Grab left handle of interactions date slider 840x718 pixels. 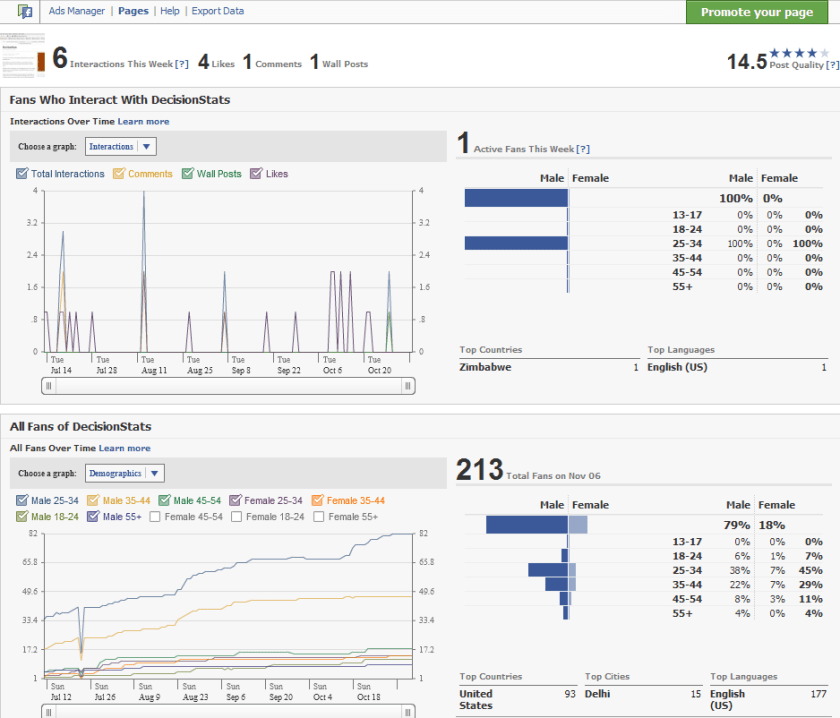pos(47,386)
